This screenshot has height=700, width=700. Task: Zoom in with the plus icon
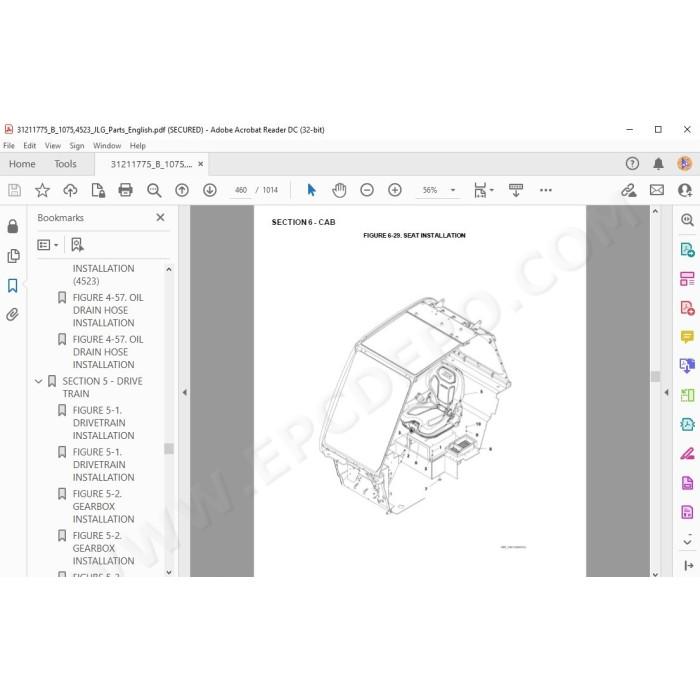(395, 190)
